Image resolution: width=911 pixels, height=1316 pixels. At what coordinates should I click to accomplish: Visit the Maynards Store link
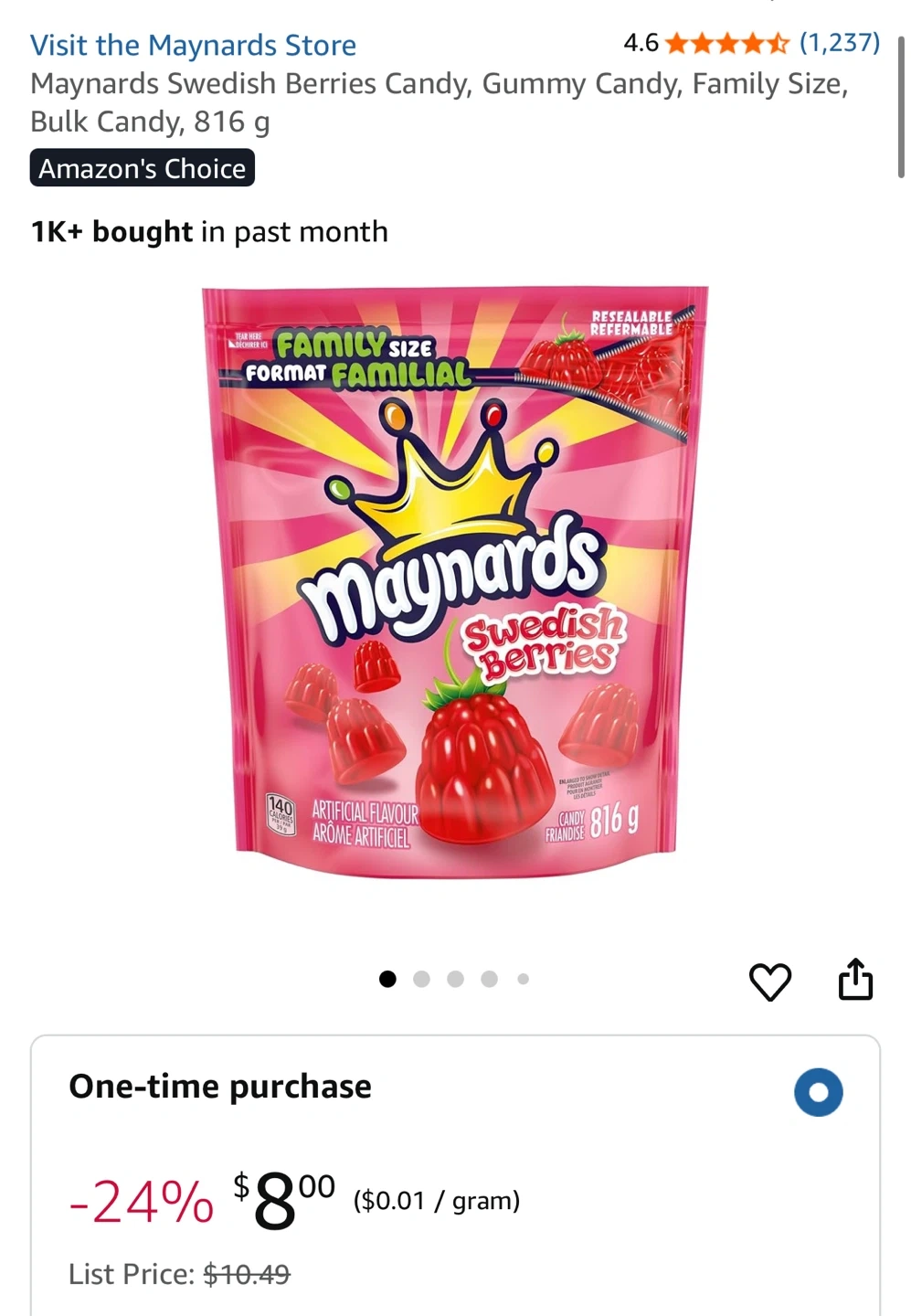click(x=193, y=45)
